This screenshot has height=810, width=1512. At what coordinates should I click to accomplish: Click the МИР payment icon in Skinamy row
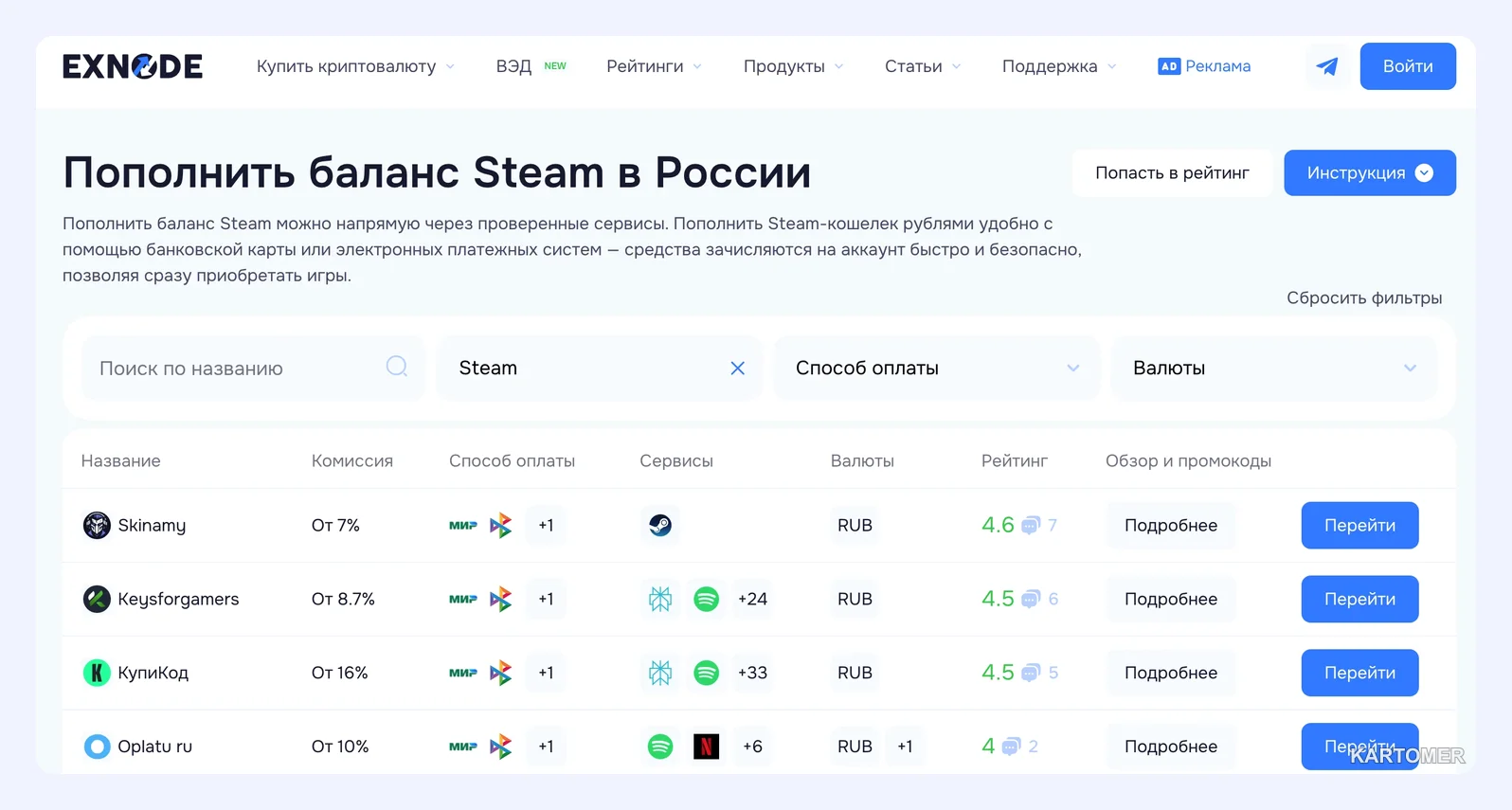[463, 525]
